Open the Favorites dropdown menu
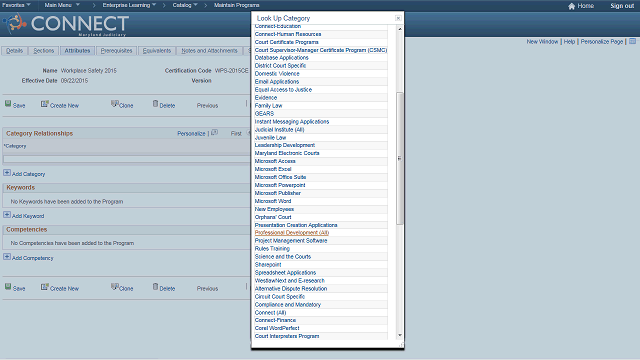The image size is (640, 360). click(16, 5)
